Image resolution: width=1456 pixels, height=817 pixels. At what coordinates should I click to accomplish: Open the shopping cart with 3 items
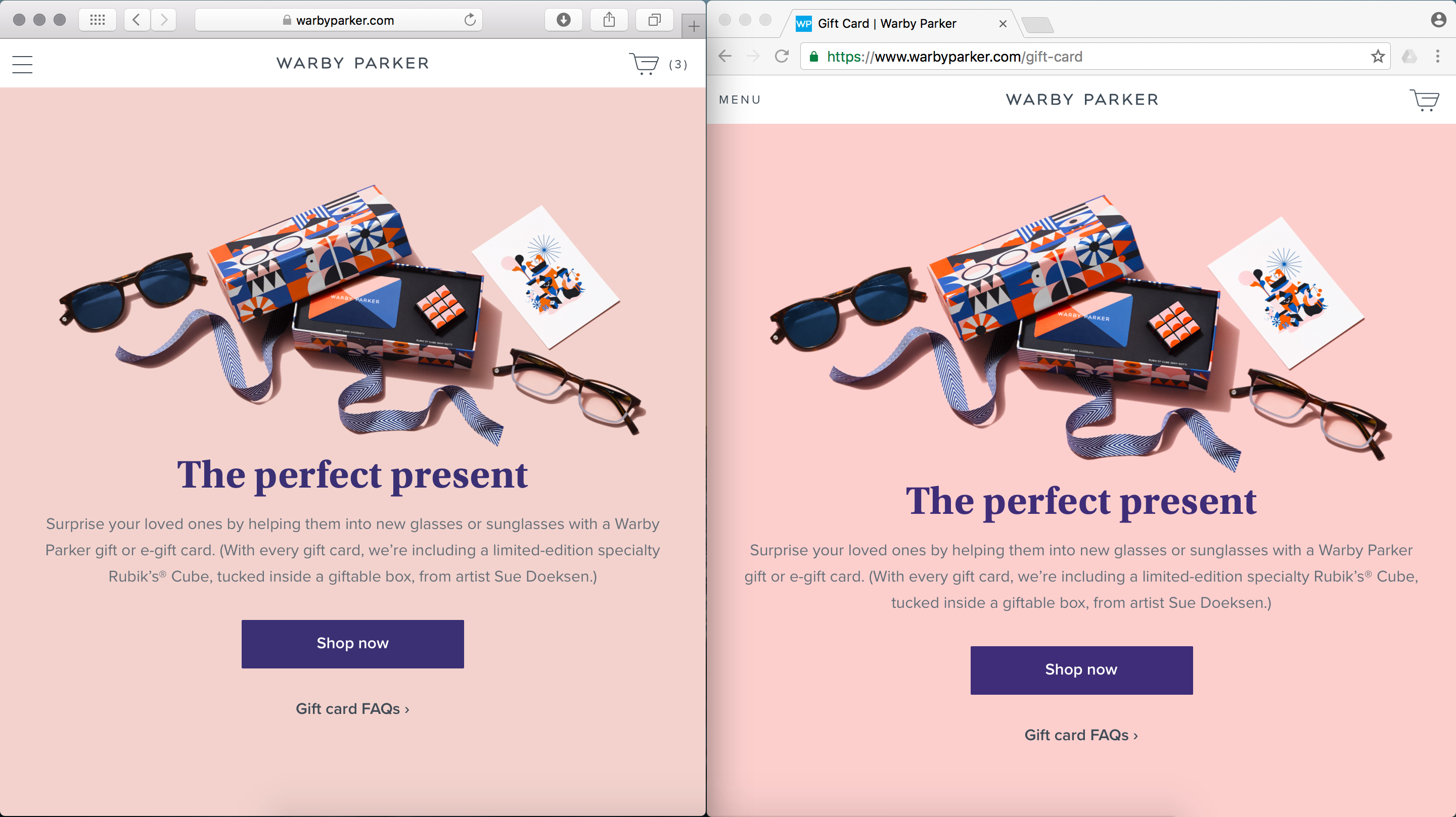tap(645, 64)
